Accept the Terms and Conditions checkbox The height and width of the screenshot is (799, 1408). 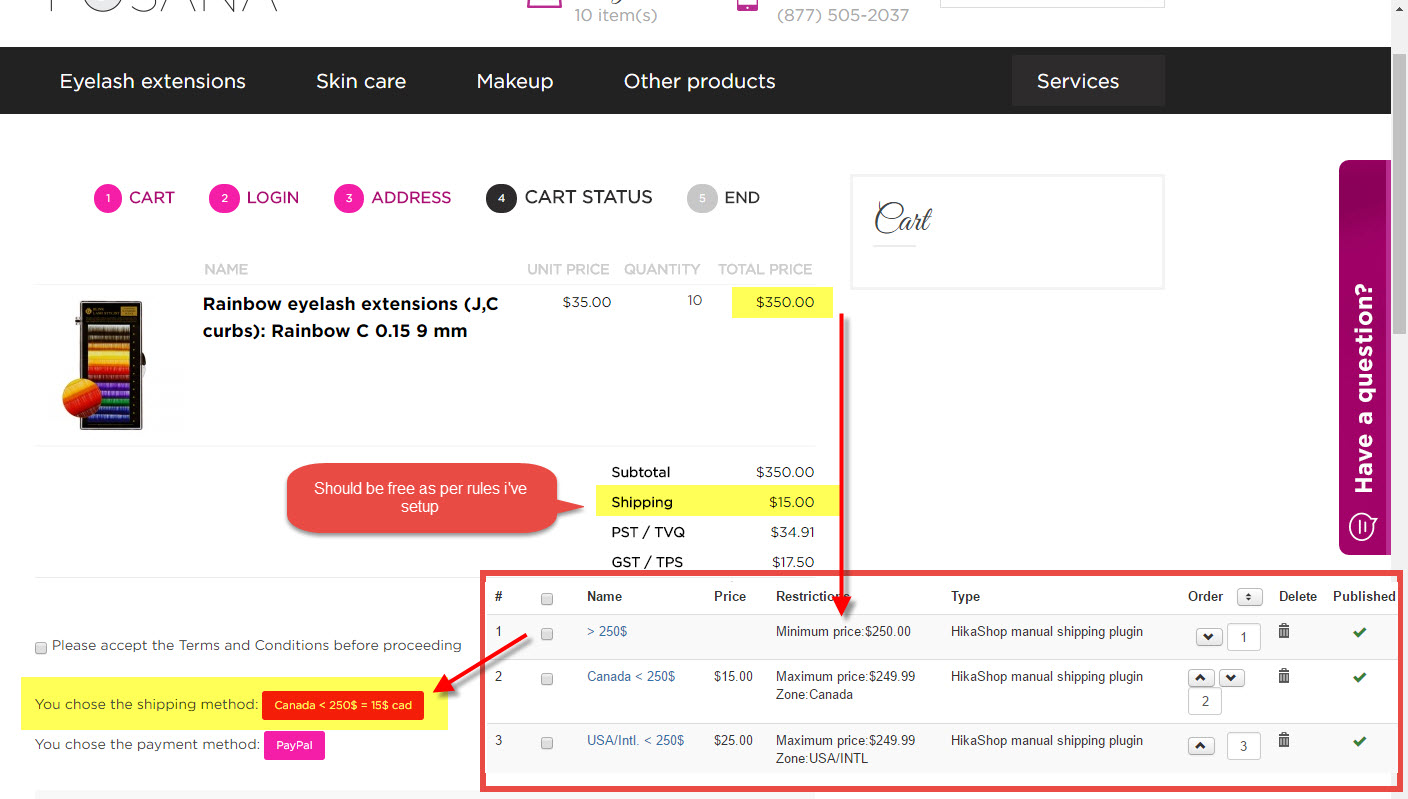pyautogui.click(x=41, y=648)
